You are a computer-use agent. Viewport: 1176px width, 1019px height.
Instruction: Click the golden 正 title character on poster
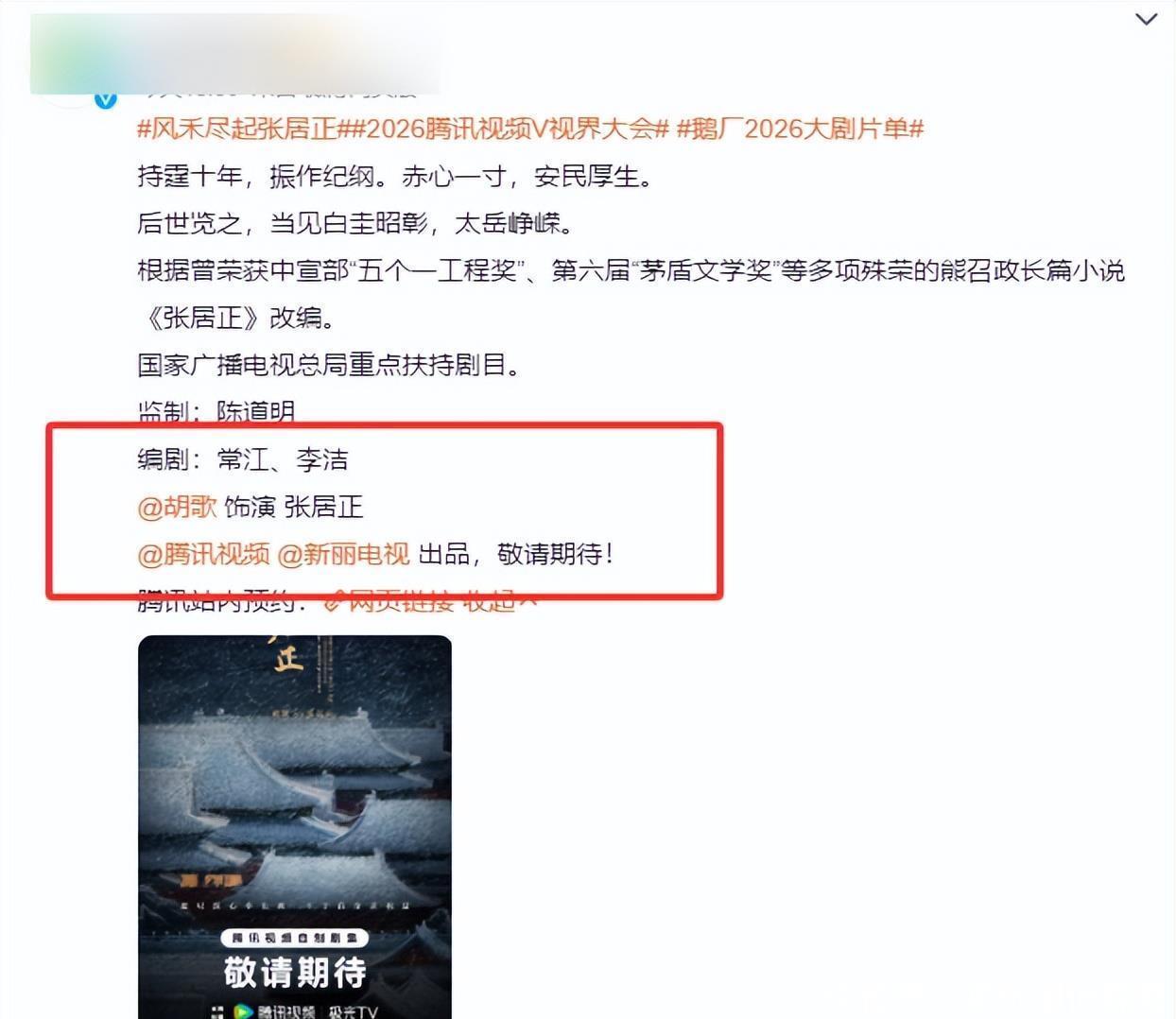(x=288, y=656)
